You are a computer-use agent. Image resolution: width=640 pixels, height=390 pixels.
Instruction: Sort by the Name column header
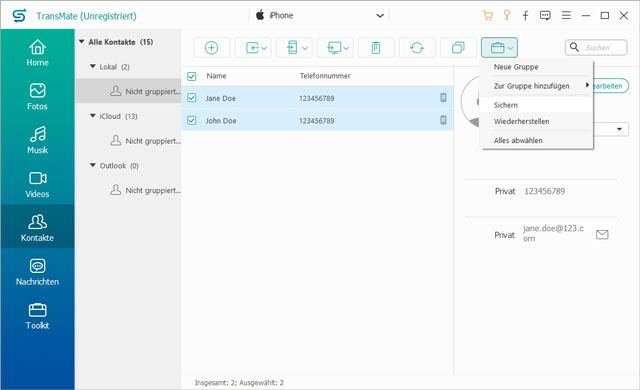point(216,76)
